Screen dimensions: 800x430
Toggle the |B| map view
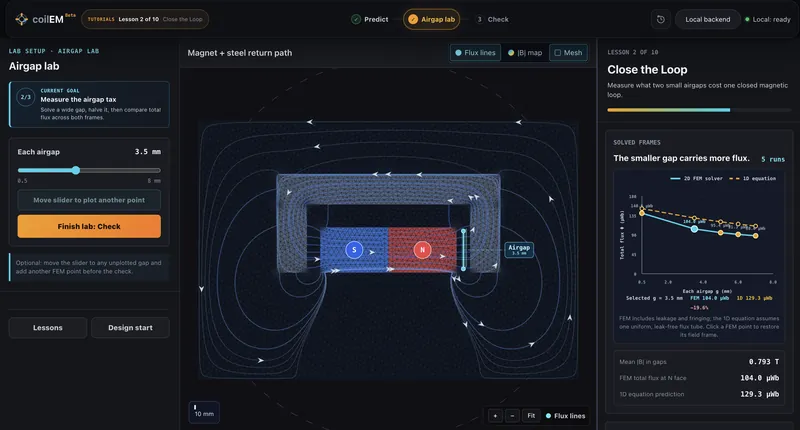pyautogui.click(x=525, y=53)
